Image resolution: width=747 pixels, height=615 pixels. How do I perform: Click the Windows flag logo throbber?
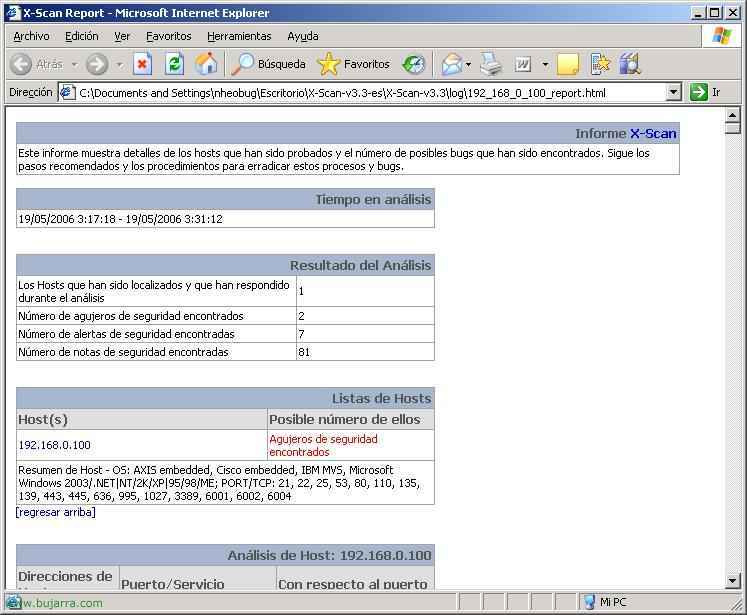click(x=722, y=36)
